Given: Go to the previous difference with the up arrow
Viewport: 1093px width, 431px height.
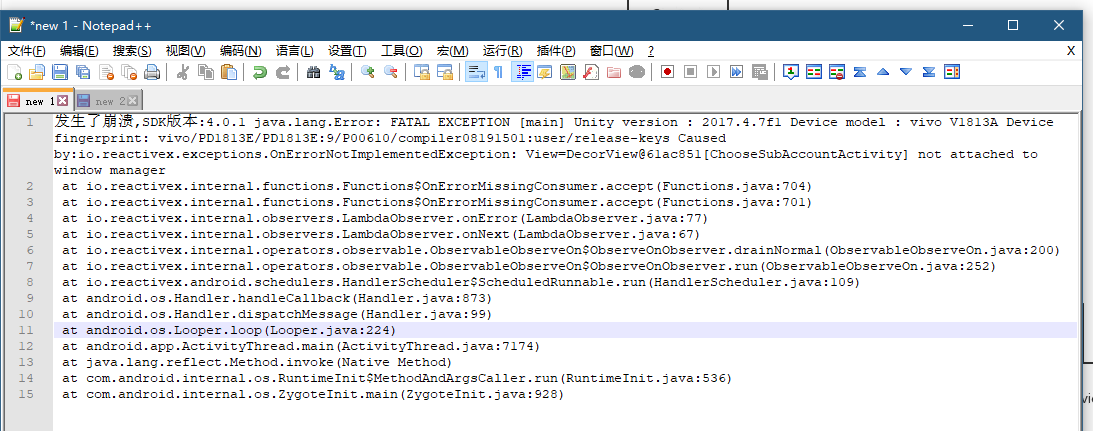Looking at the screenshot, I should 882,72.
